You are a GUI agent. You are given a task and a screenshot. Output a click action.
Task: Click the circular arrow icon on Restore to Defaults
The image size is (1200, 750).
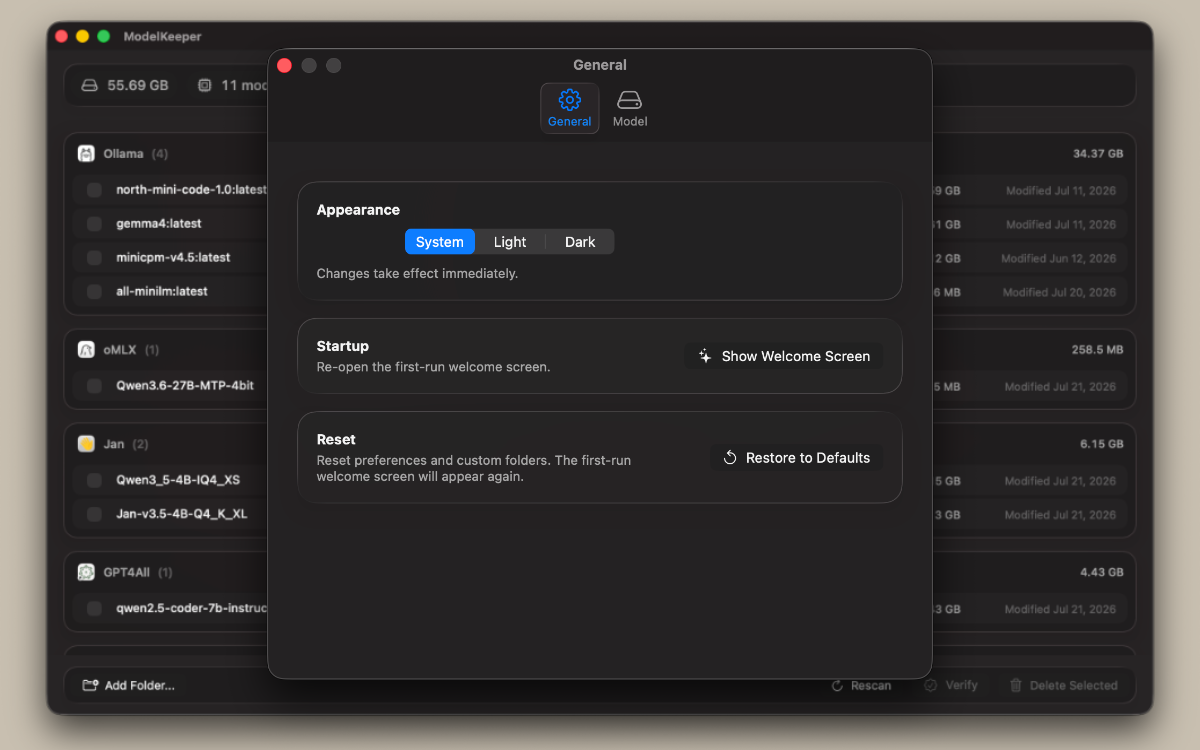point(730,458)
